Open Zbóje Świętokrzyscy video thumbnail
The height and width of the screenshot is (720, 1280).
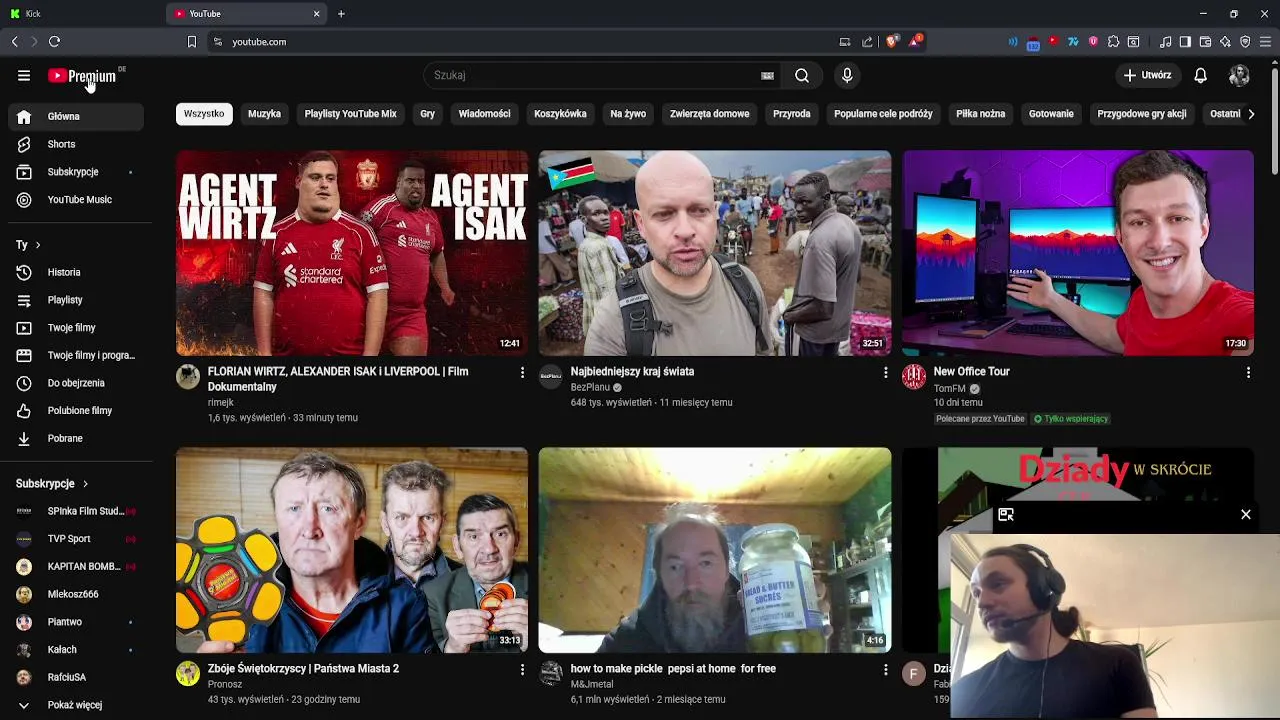point(352,550)
